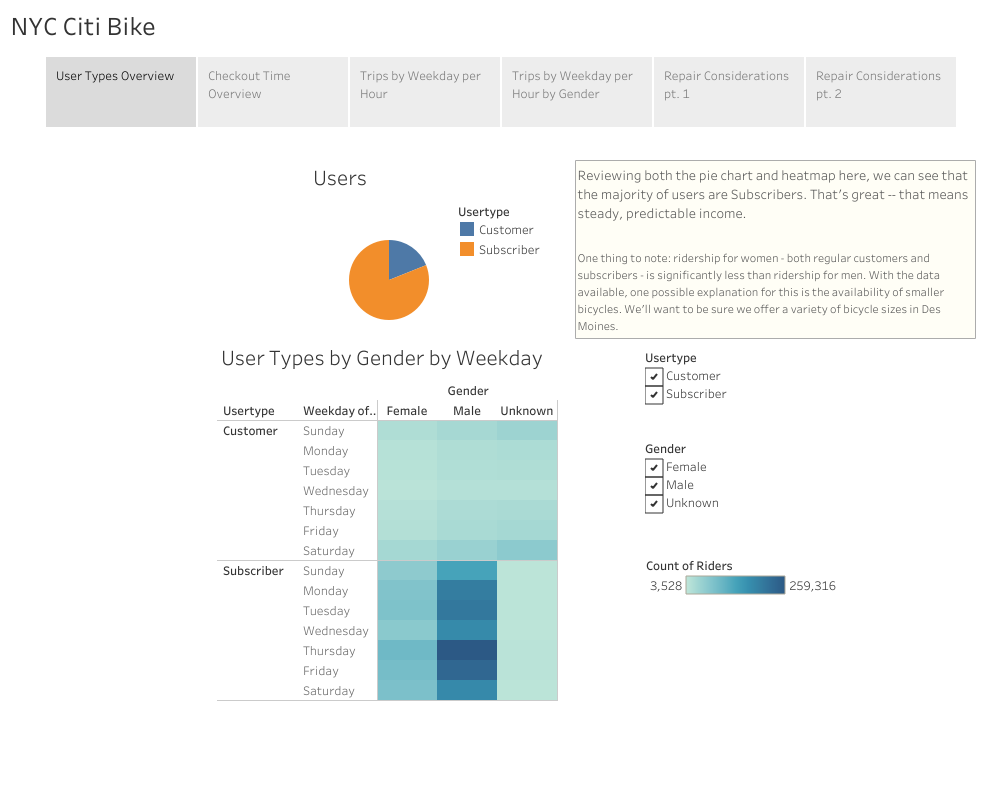The height and width of the screenshot is (799, 999).
Task: Select the Male column header
Action: tap(467, 411)
